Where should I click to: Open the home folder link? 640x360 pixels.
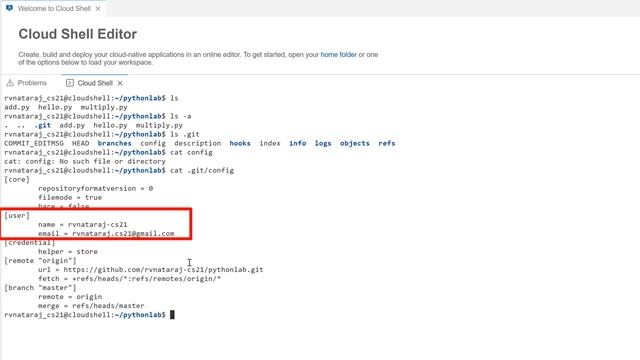[338, 54]
